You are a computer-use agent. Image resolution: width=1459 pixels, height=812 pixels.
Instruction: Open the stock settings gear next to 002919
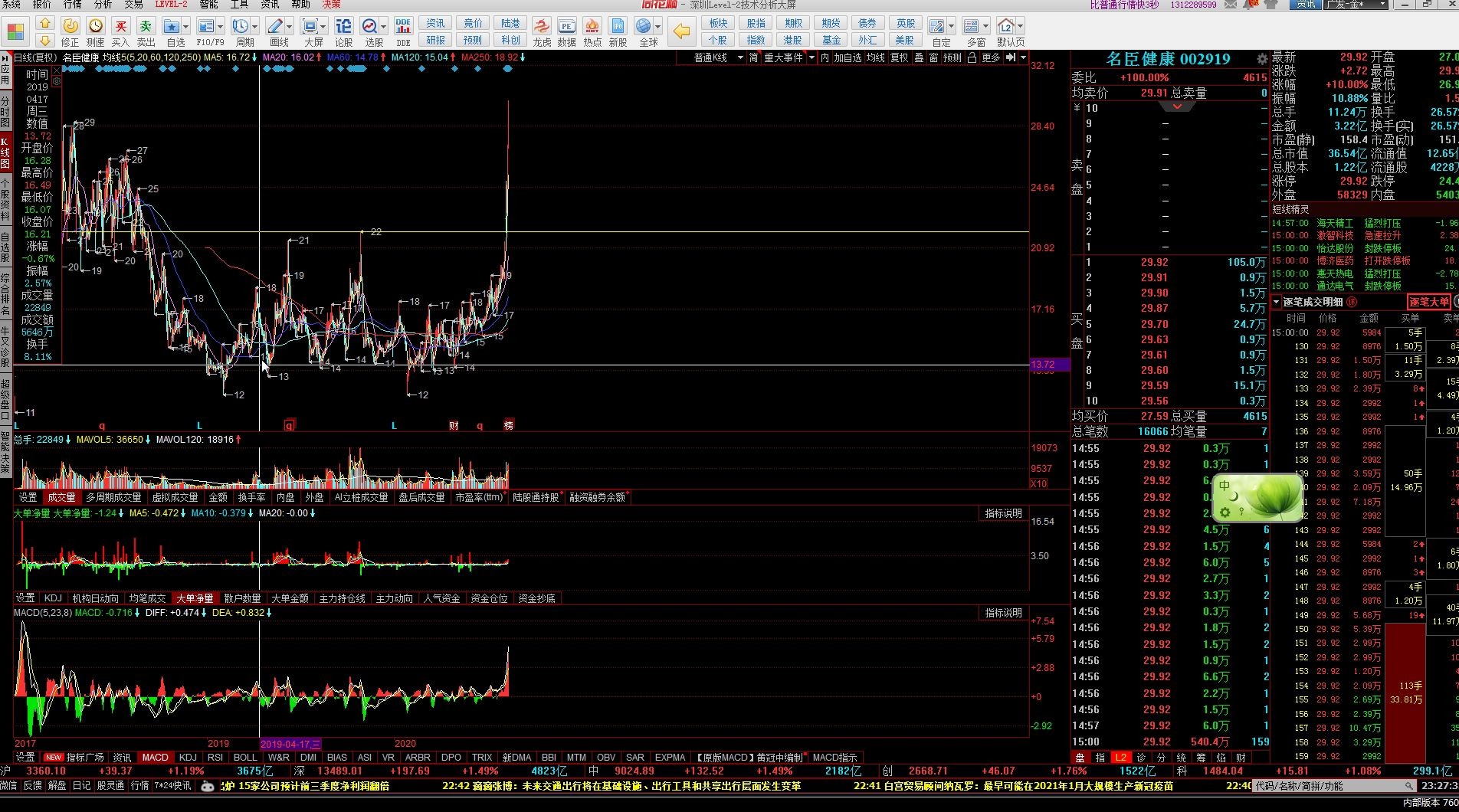point(1261,59)
